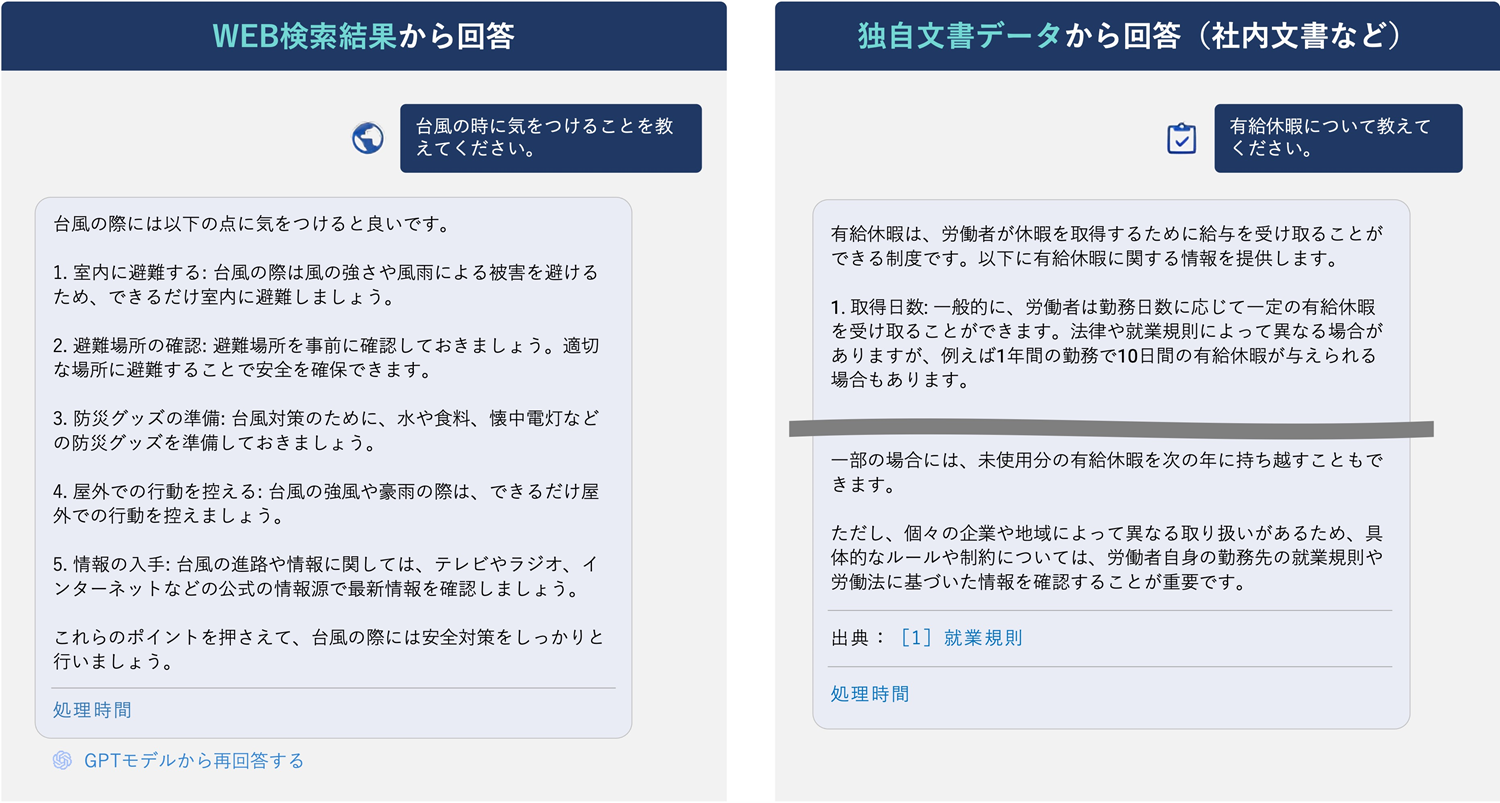Click the GPT model logo icon
Image resolution: width=1500 pixels, height=803 pixels.
62,761
